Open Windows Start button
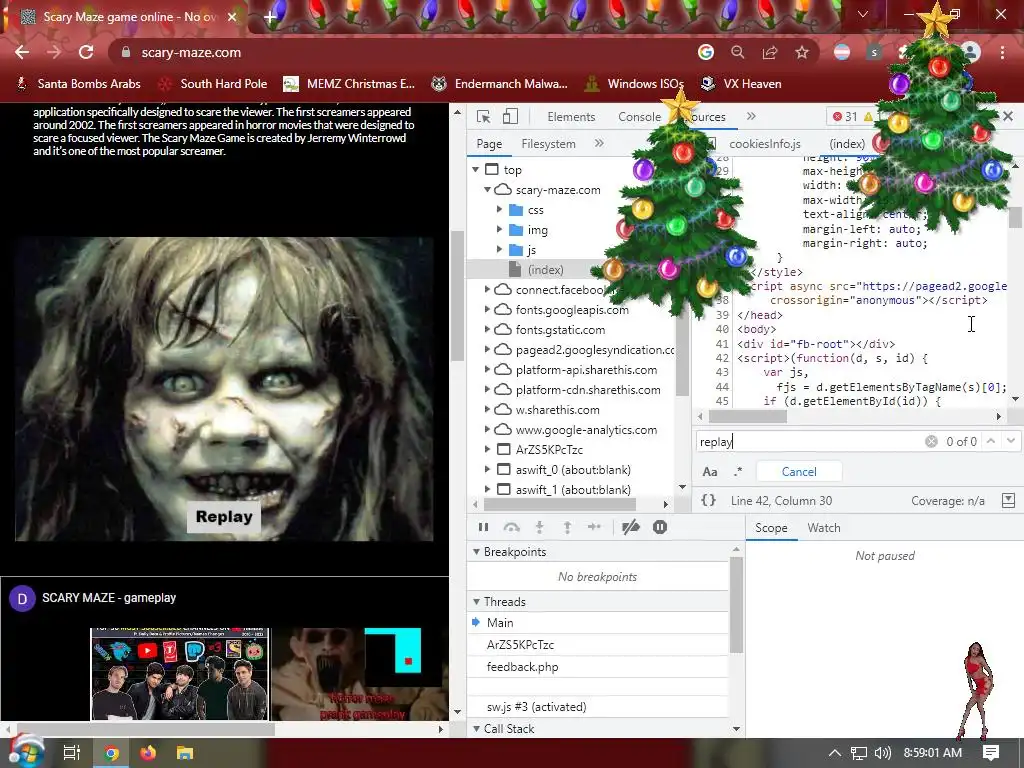 [x=26, y=753]
